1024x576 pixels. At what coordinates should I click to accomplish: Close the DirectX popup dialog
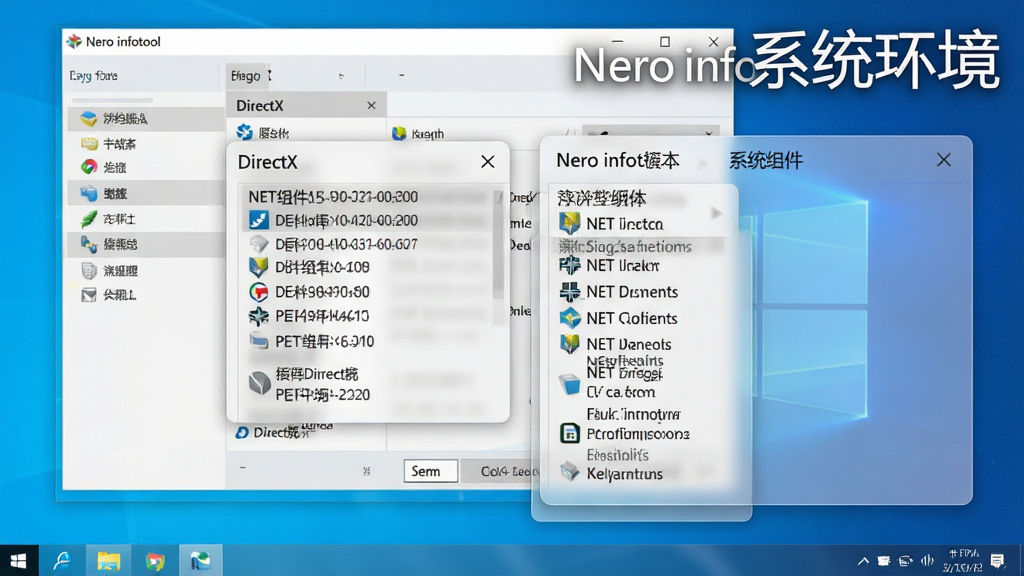coord(488,161)
